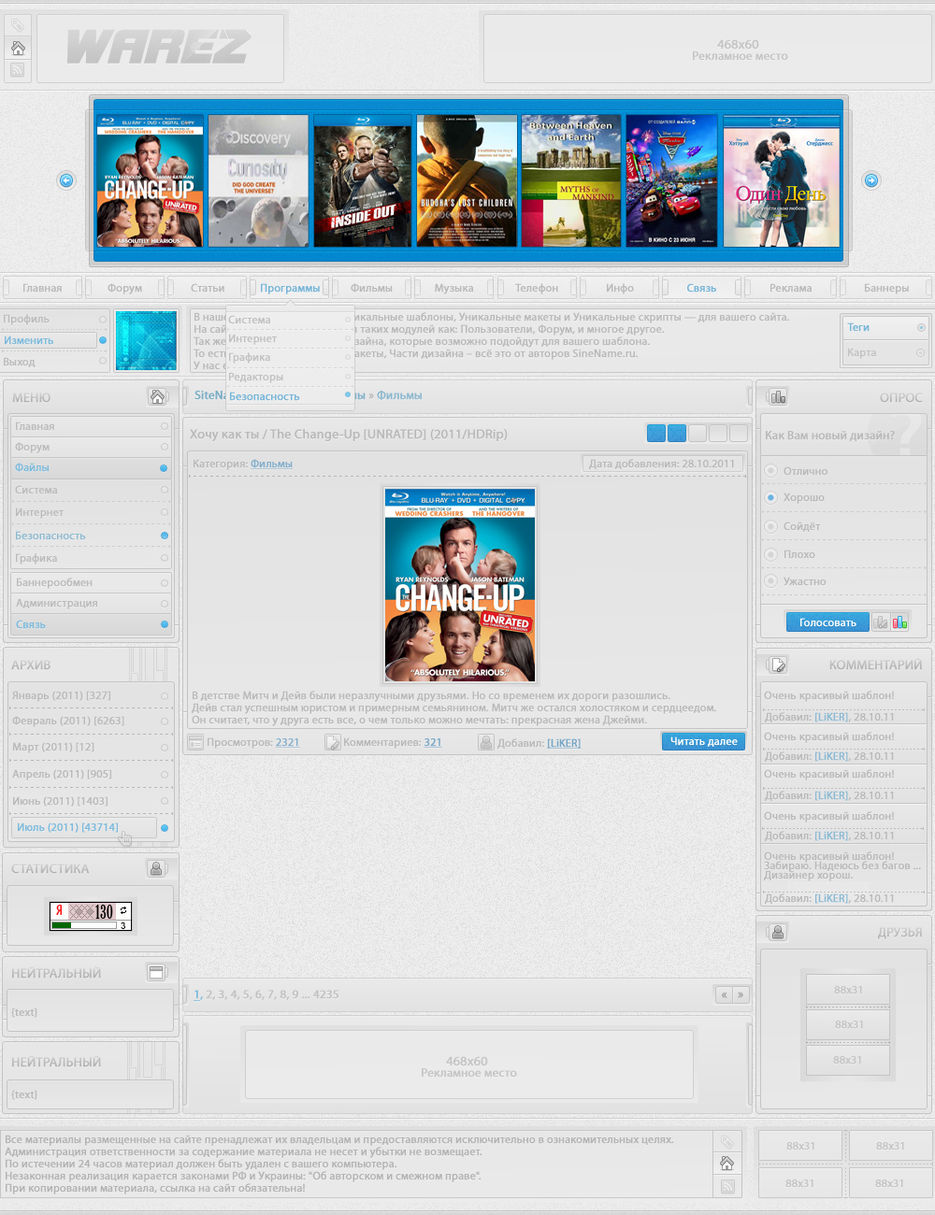Click the Yandex 130 counter badge

pos(91,916)
